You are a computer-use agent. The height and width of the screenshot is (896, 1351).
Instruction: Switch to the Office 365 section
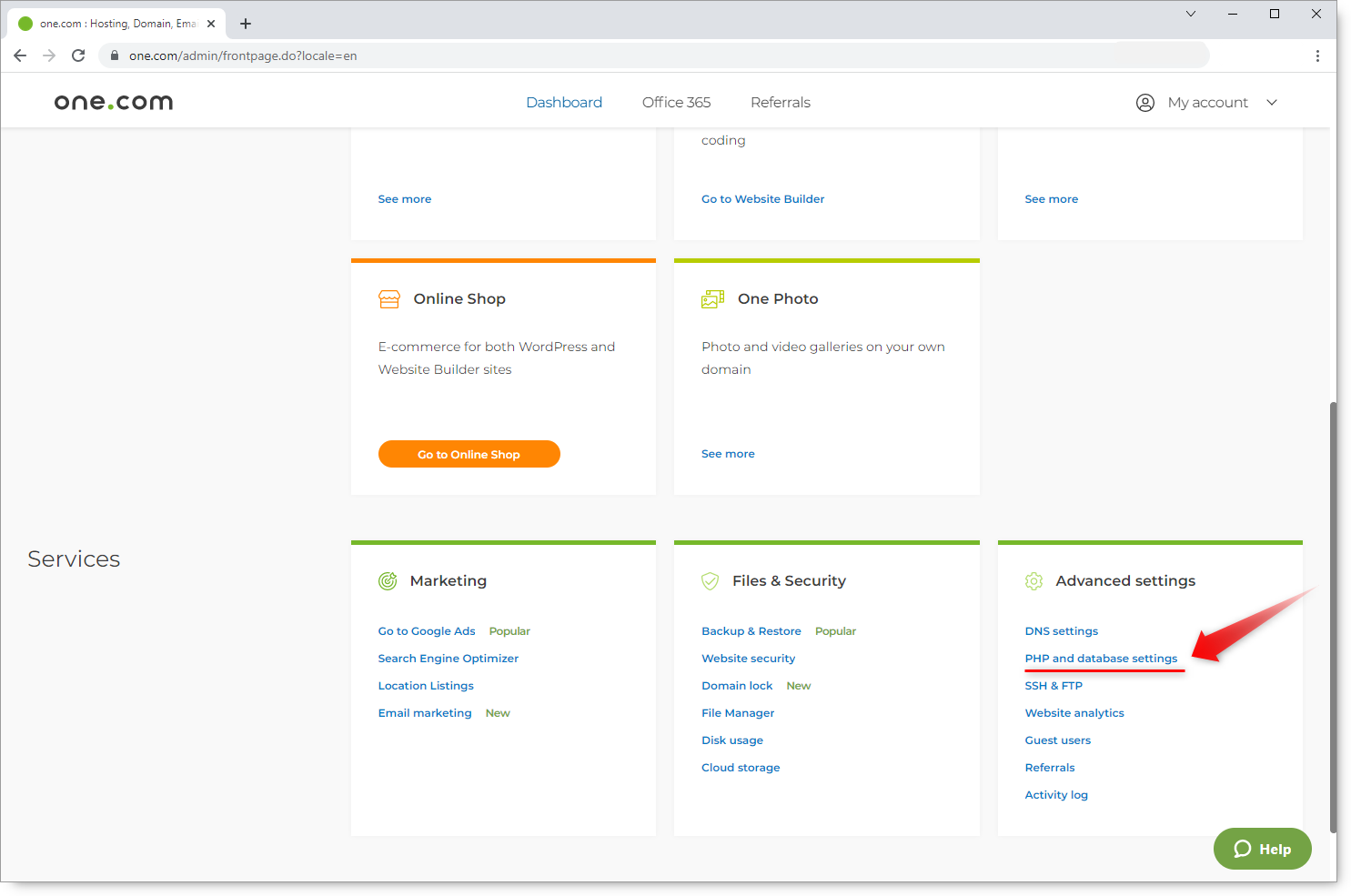point(676,102)
